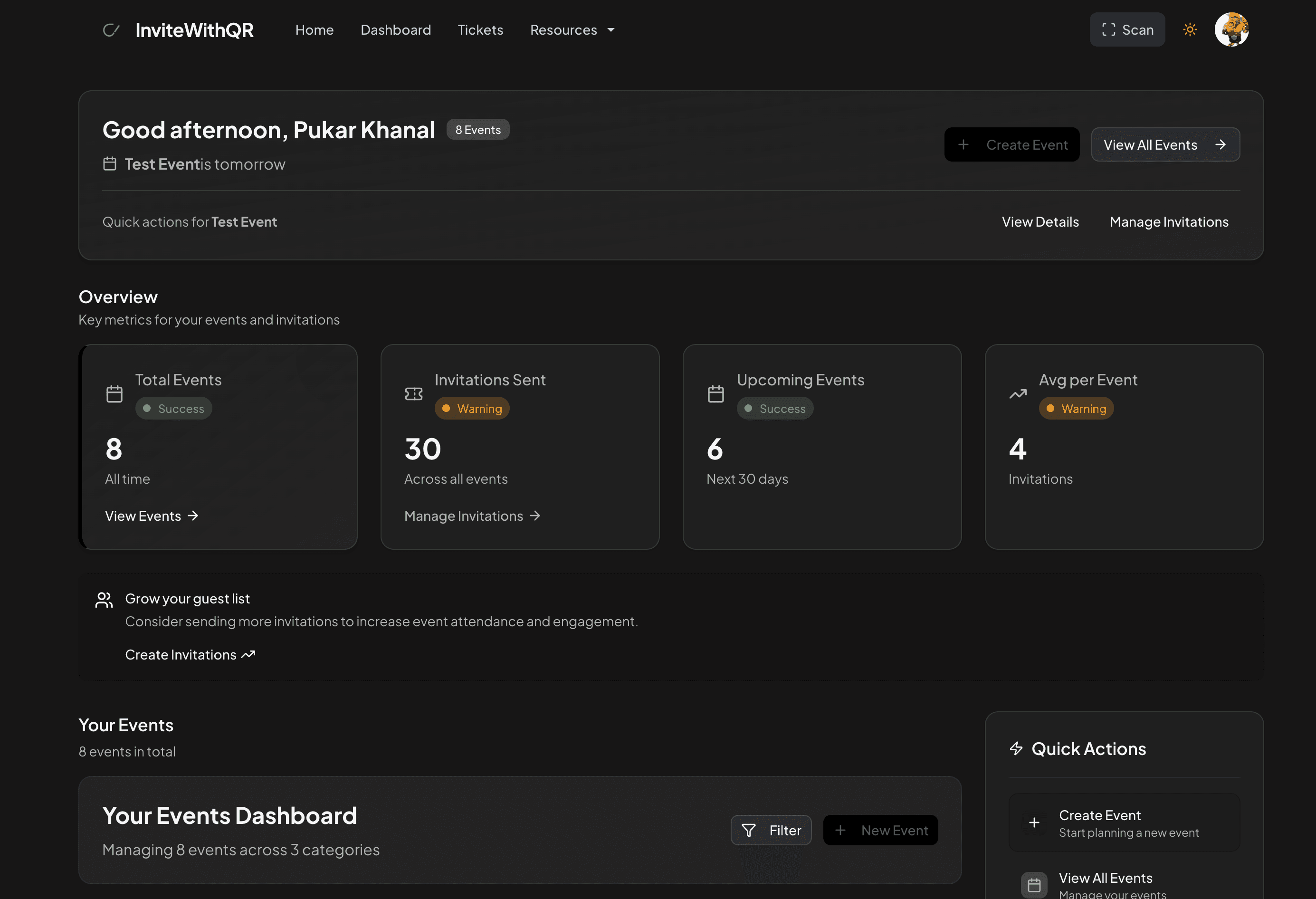The height and width of the screenshot is (899, 1316).
Task: Open the user avatar profile menu
Action: (1231, 29)
